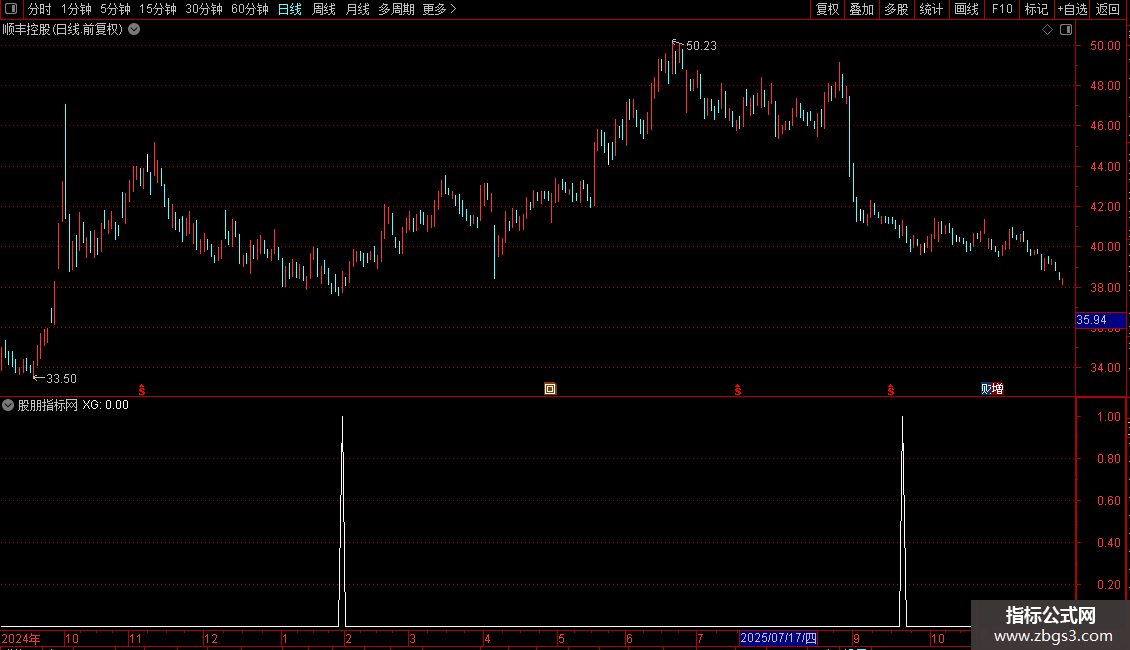Screen dimensions: 1130x650
Task: Switch to 日线 daily chart
Action: [x=290, y=9]
